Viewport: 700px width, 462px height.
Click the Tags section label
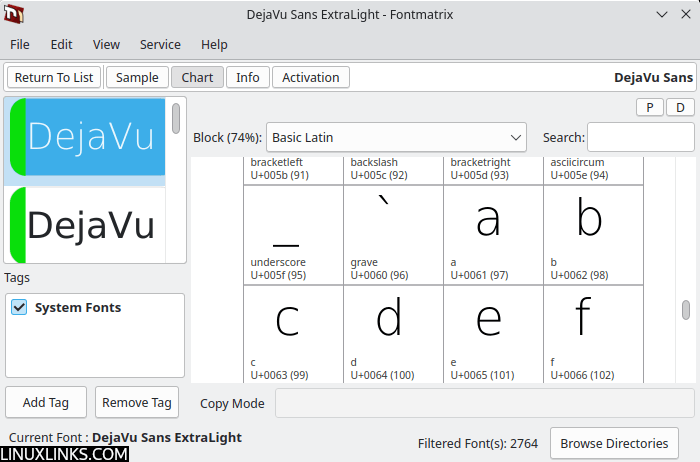tap(17, 278)
